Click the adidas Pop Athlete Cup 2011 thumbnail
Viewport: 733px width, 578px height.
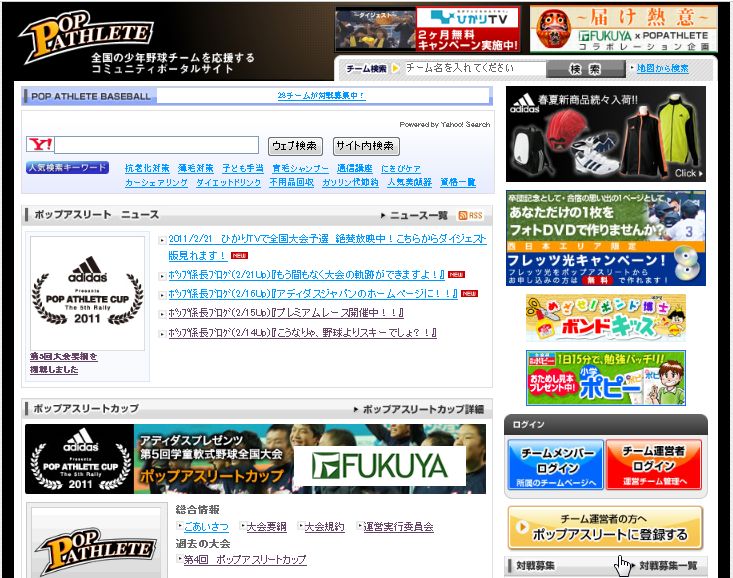(87, 293)
